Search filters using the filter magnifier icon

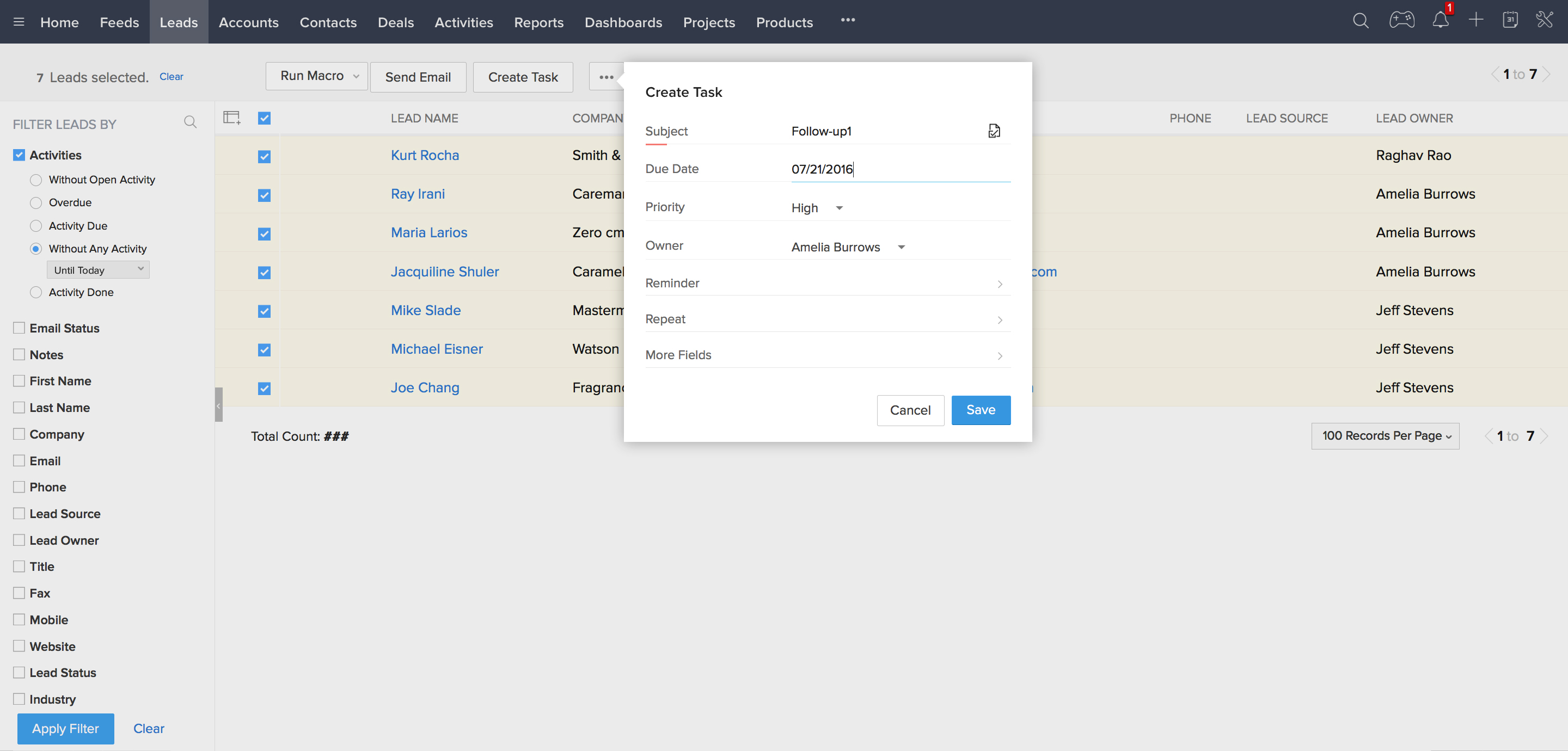coord(190,122)
